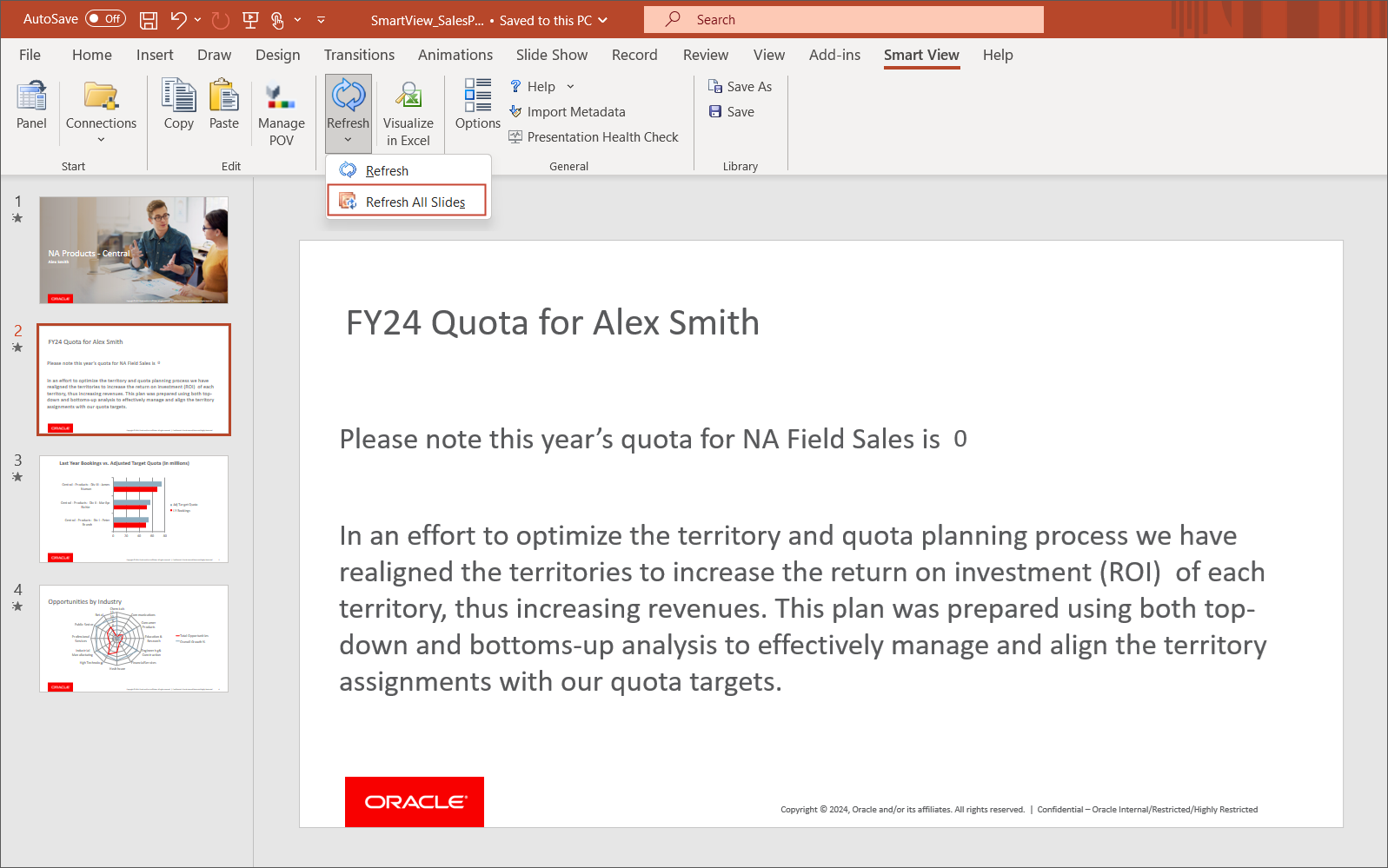Switch to the Transitions tab
This screenshot has height=868, width=1388.
[x=359, y=55]
